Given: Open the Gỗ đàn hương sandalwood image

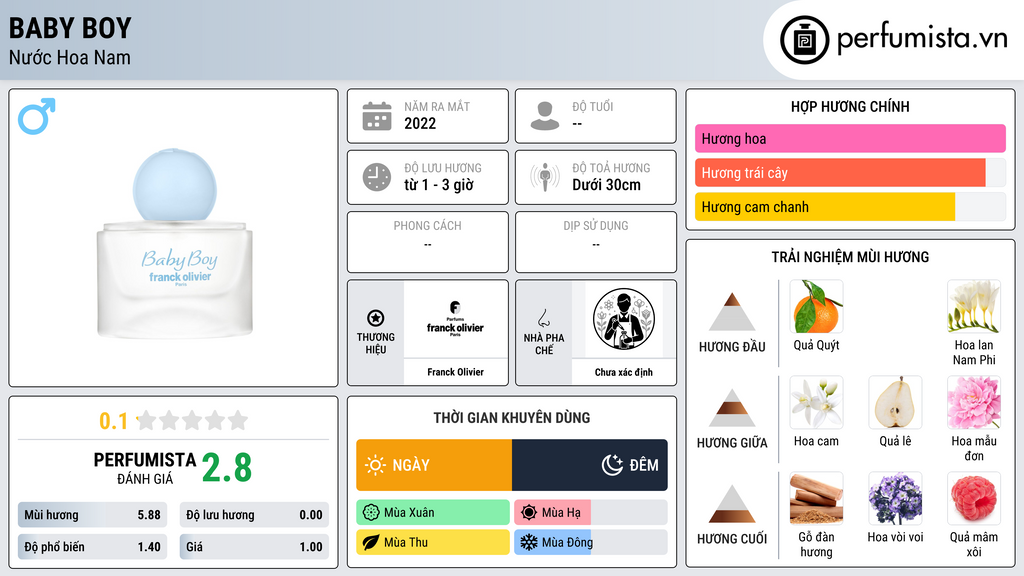Looking at the screenshot, I should tap(816, 499).
